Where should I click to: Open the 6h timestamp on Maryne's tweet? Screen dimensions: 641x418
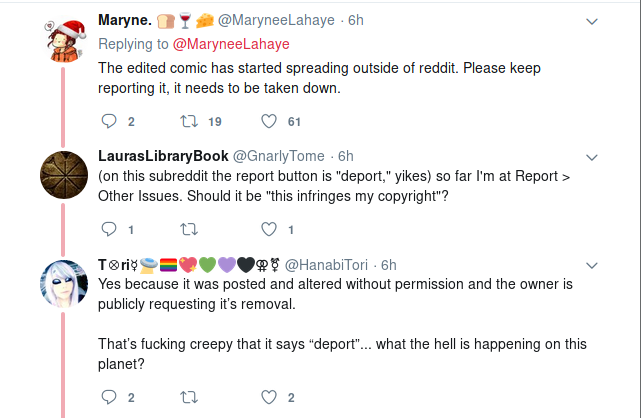pyautogui.click(x=356, y=20)
